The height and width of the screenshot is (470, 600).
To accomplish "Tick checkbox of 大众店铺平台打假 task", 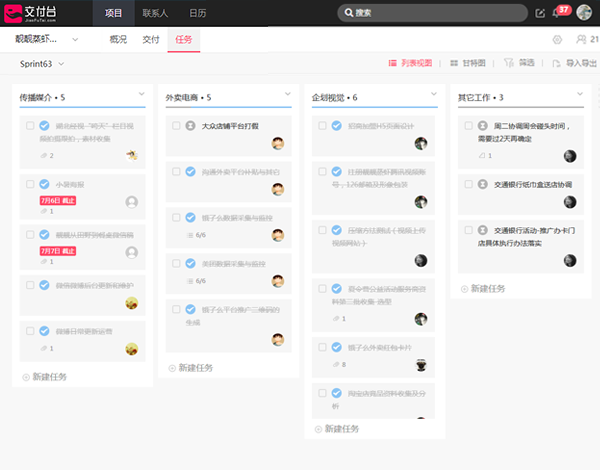I will coord(176,126).
